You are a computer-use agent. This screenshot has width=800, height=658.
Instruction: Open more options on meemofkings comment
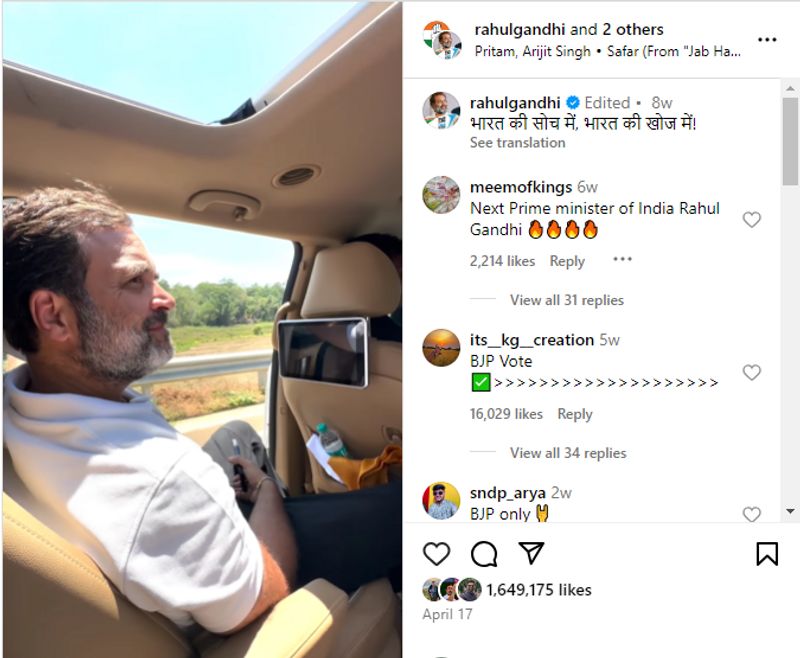[622, 260]
